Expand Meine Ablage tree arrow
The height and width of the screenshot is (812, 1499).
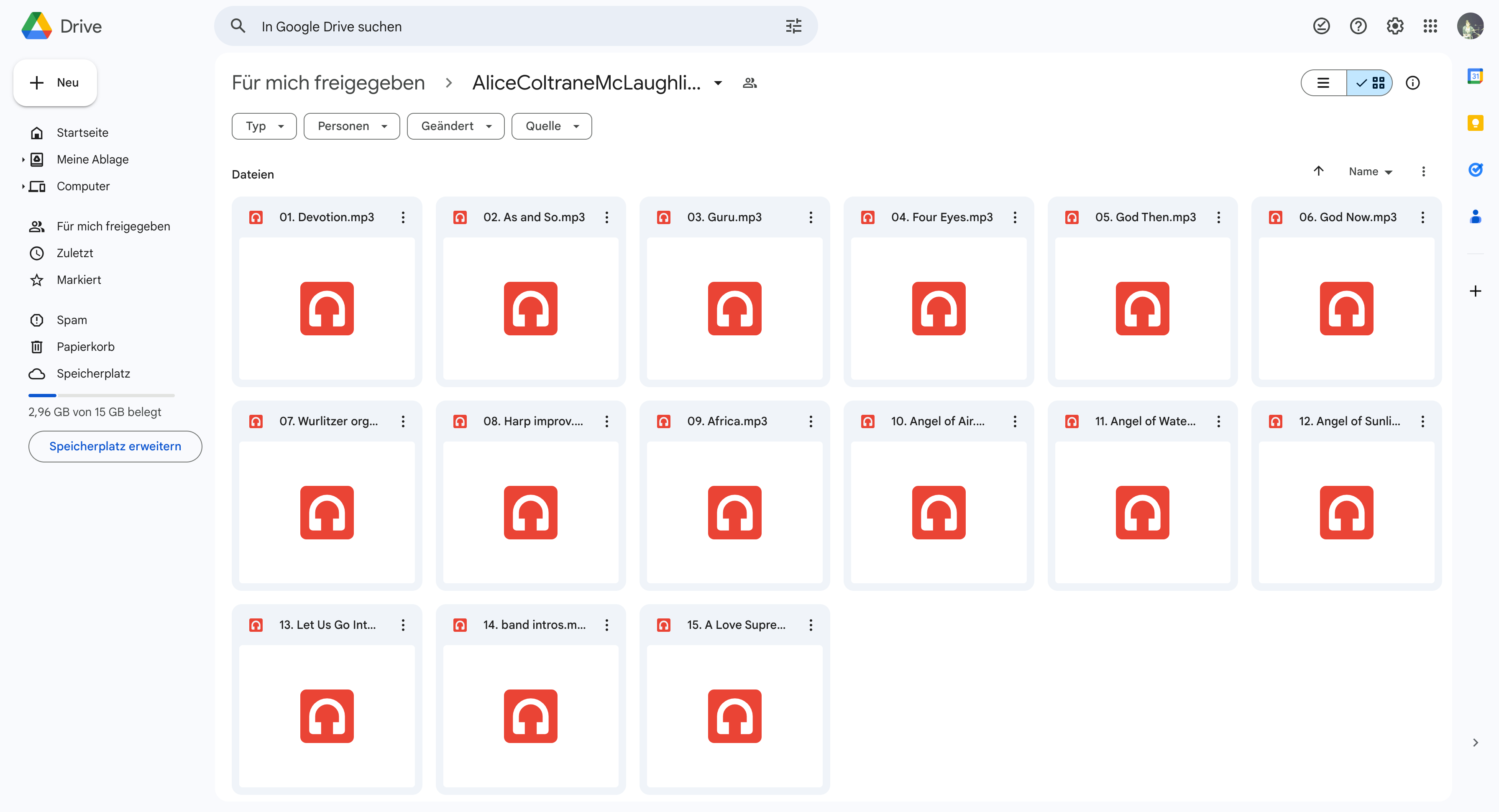click(x=23, y=159)
